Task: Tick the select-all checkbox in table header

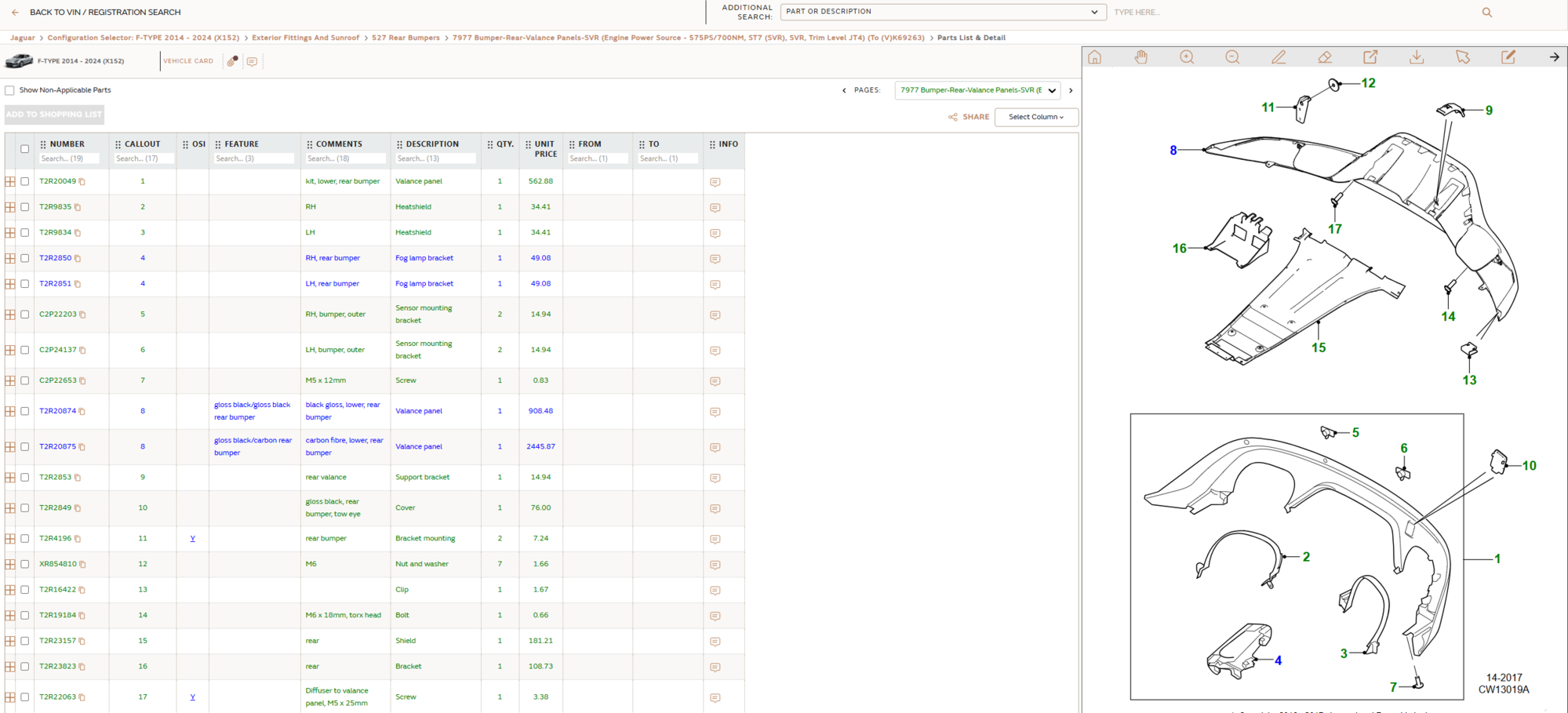Action: 25,148
